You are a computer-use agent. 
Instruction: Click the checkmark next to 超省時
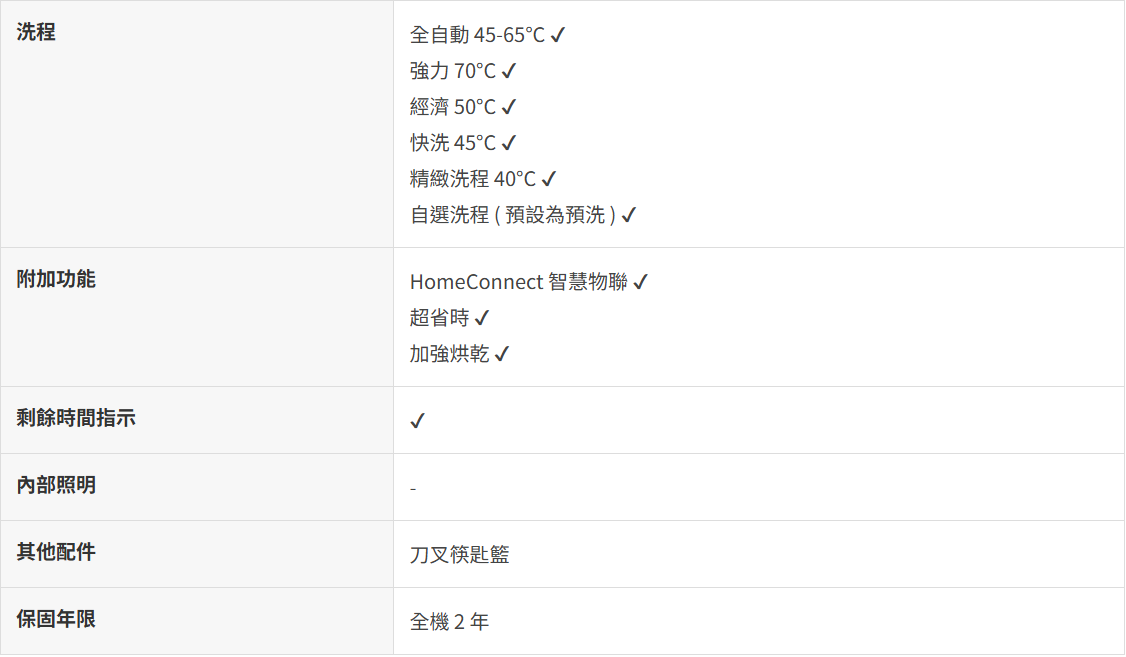pyautogui.click(x=481, y=319)
